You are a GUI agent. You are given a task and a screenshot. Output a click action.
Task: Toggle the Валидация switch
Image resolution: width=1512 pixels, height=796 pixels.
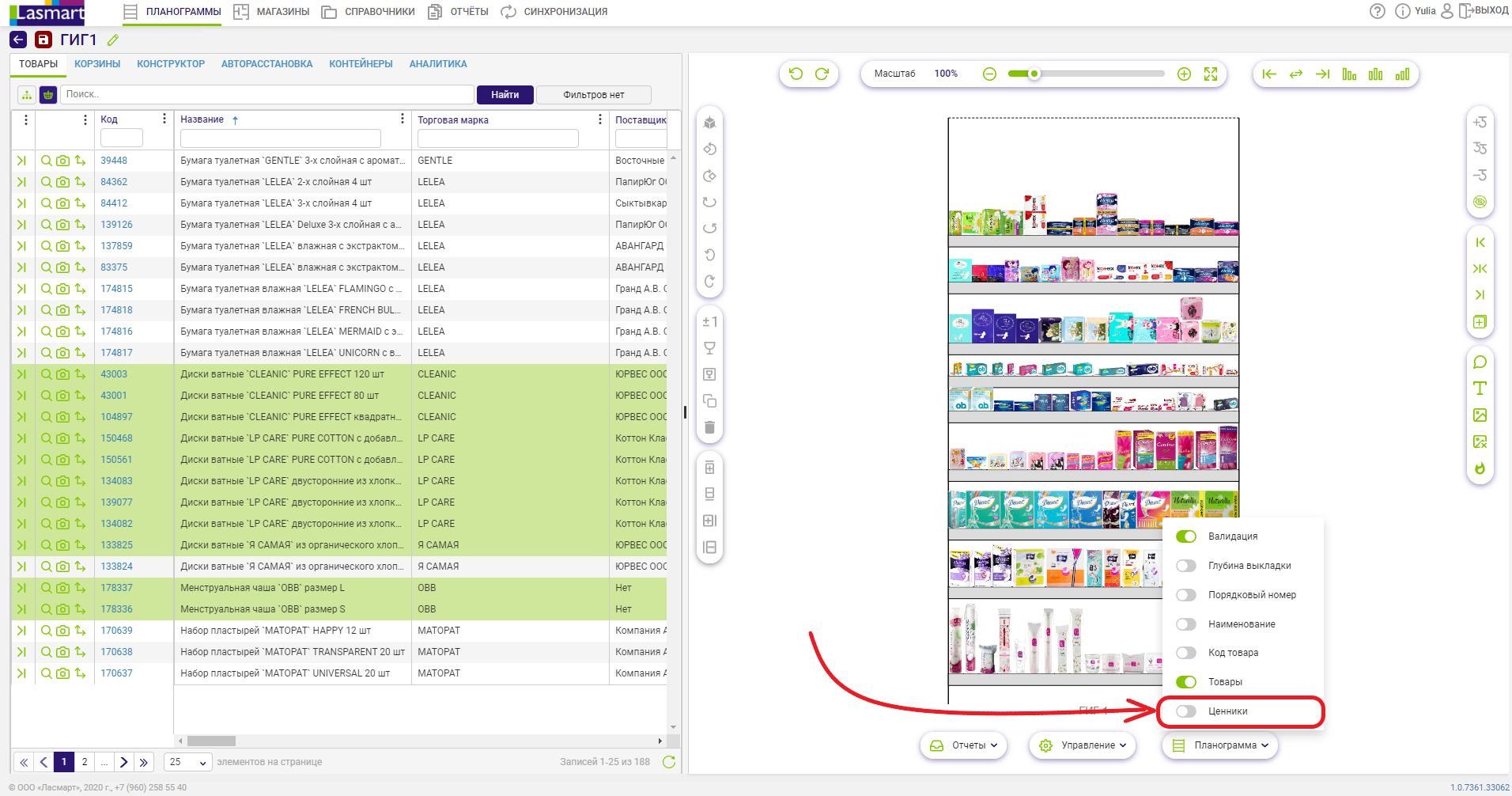point(1186,536)
